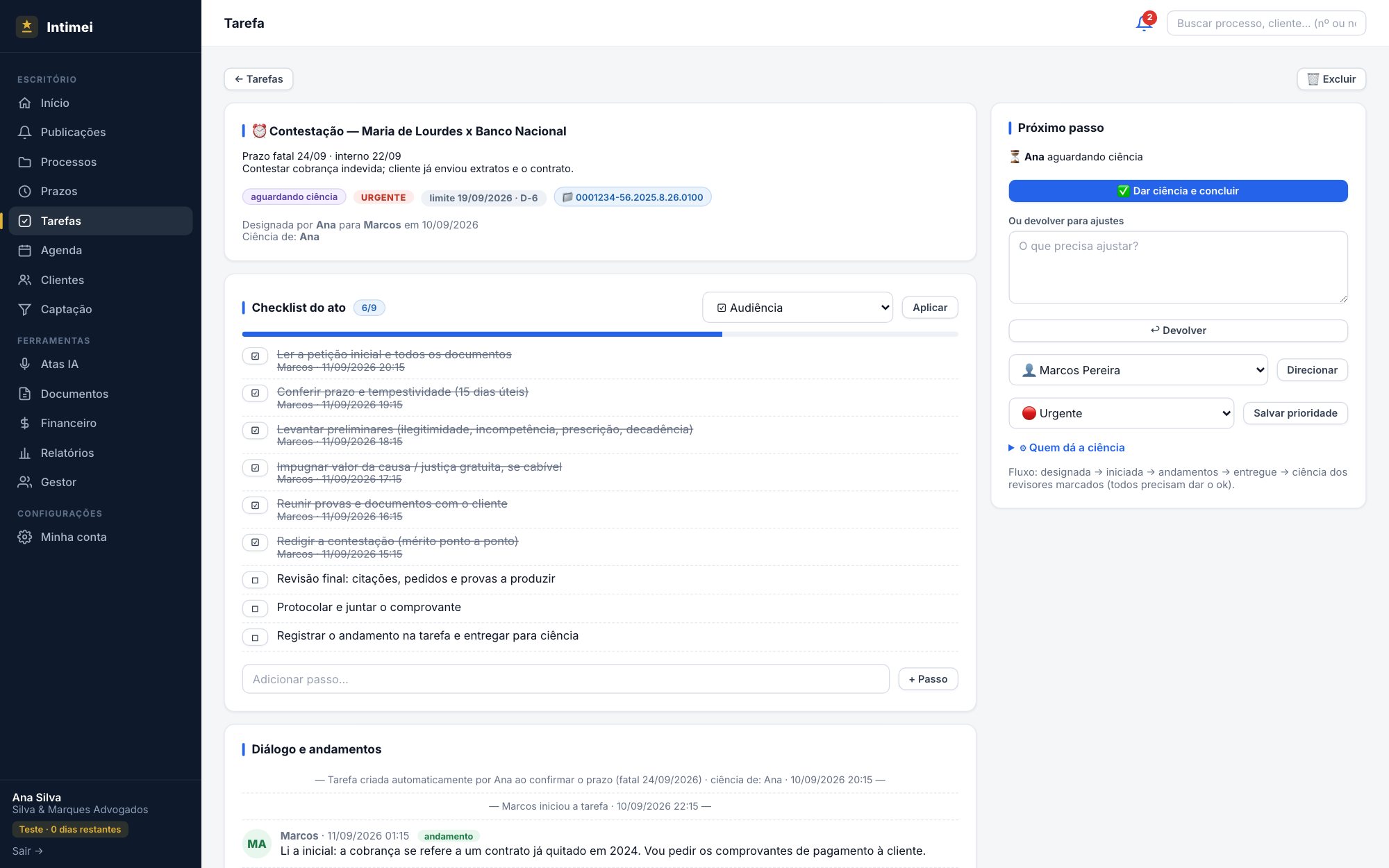The width and height of the screenshot is (1389, 868).
Task: Click the '+ Passo' button
Action: pyautogui.click(x=928, y=679)
